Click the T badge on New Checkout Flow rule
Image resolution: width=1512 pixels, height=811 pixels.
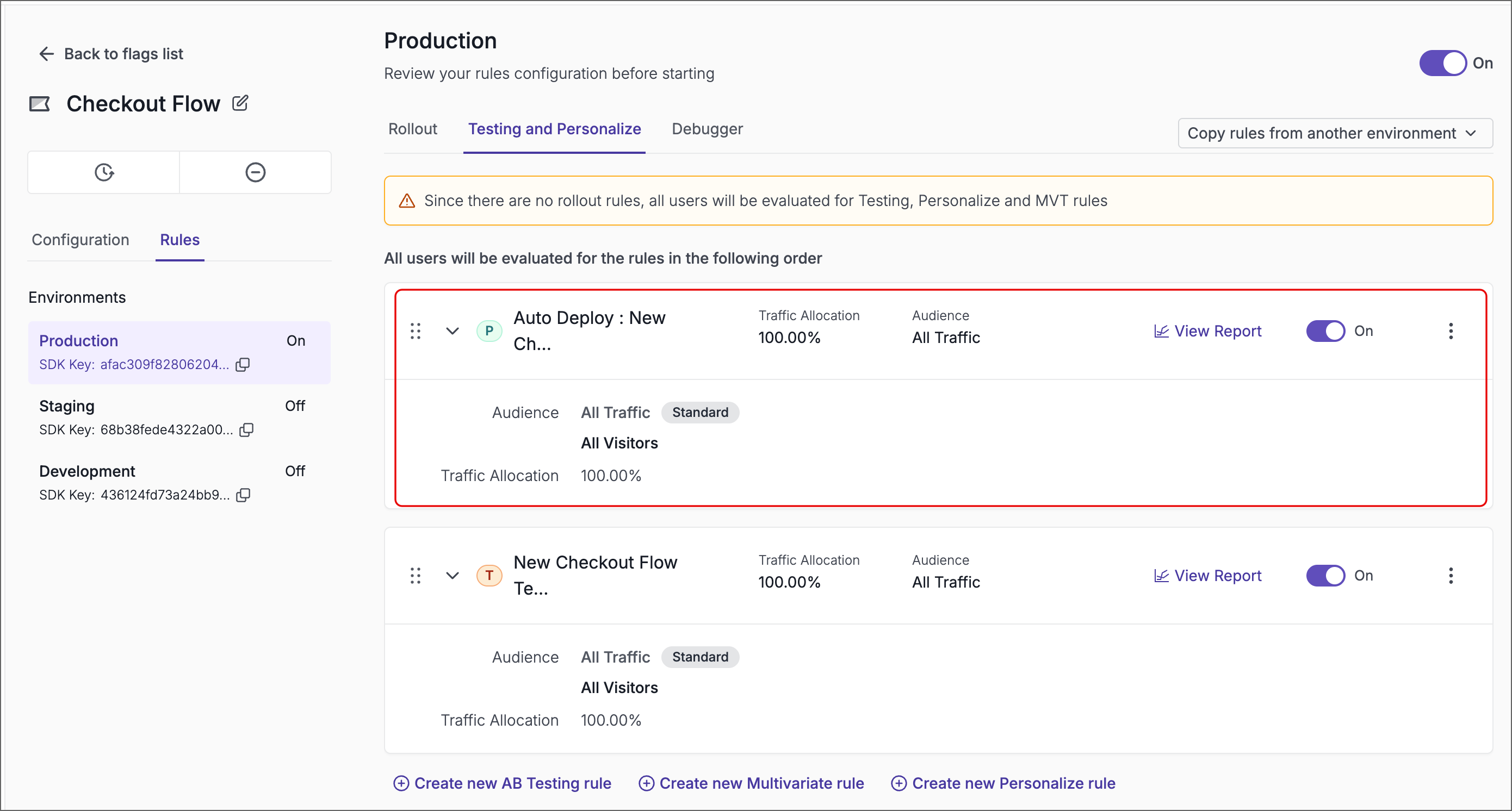(489, 576)
